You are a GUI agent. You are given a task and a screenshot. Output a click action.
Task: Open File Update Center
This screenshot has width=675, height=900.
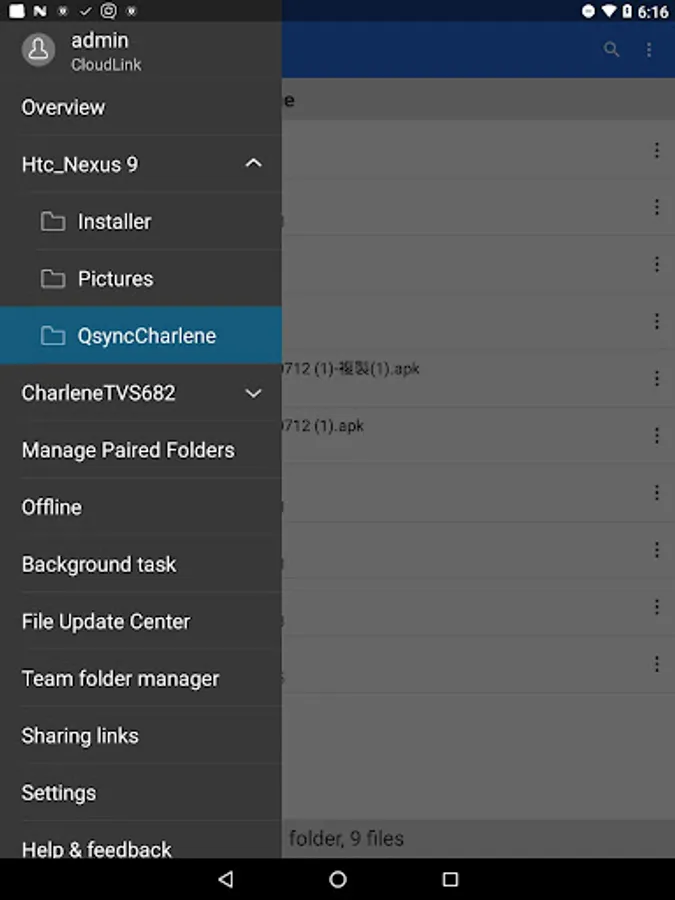[106, 621]
